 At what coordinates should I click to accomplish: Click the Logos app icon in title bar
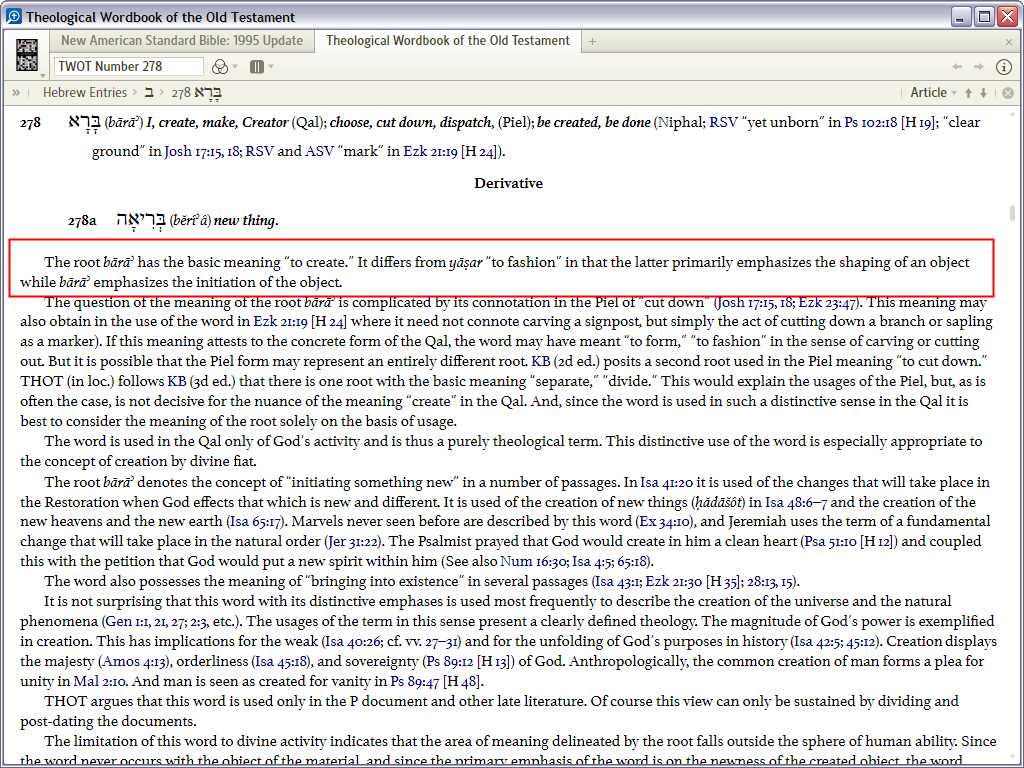pyautogui.click(x=13, y=16)
